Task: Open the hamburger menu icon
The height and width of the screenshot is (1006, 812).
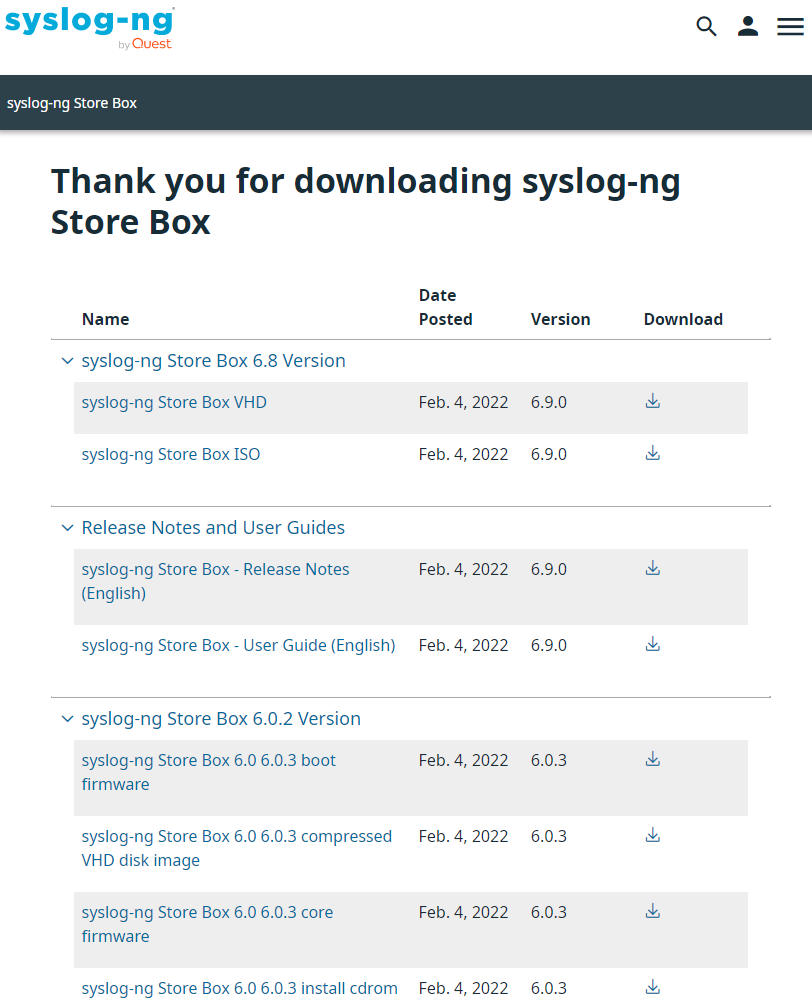Action: [790, 26]
